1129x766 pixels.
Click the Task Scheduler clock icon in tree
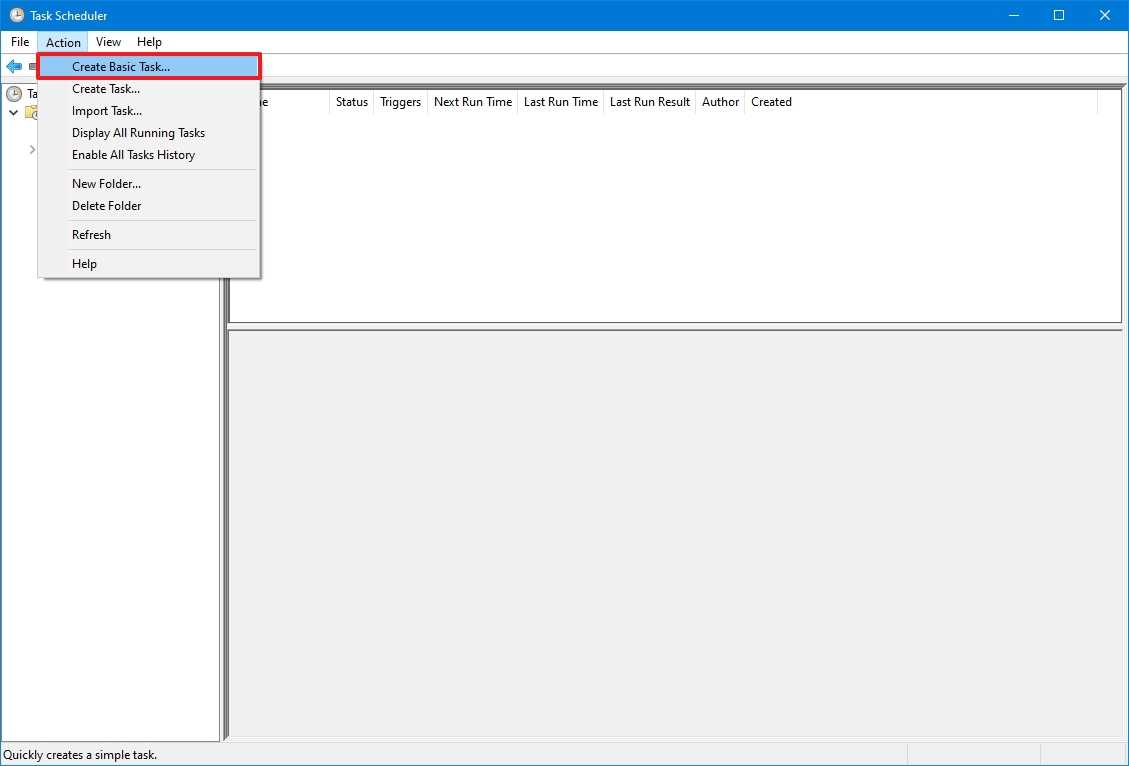pos(13,94)
